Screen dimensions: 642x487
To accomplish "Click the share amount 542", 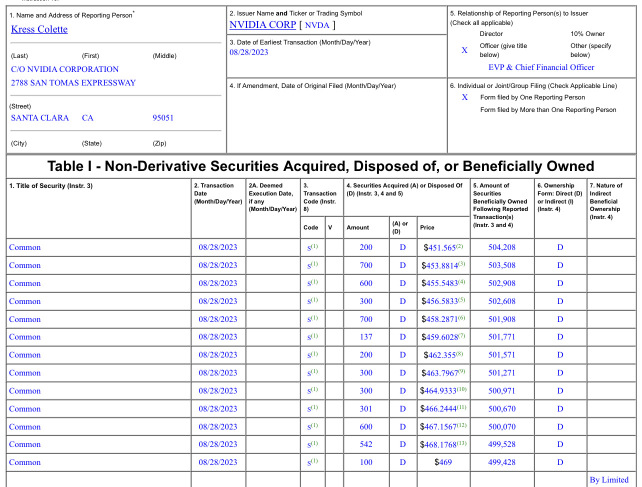I will tap(366, 444).
